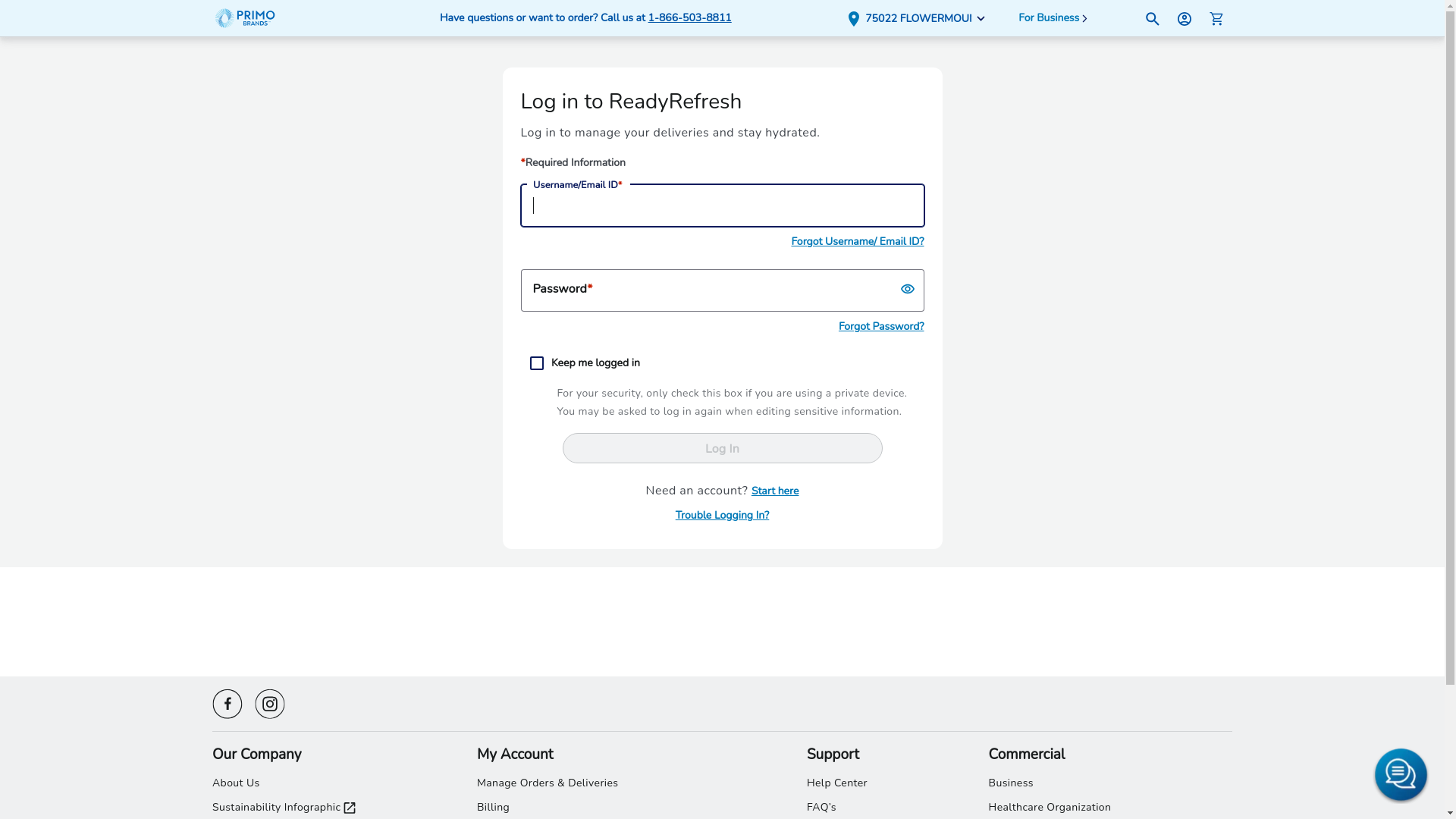Click the Log In button
Screen dimensions: 1456x819
point(722,448)
